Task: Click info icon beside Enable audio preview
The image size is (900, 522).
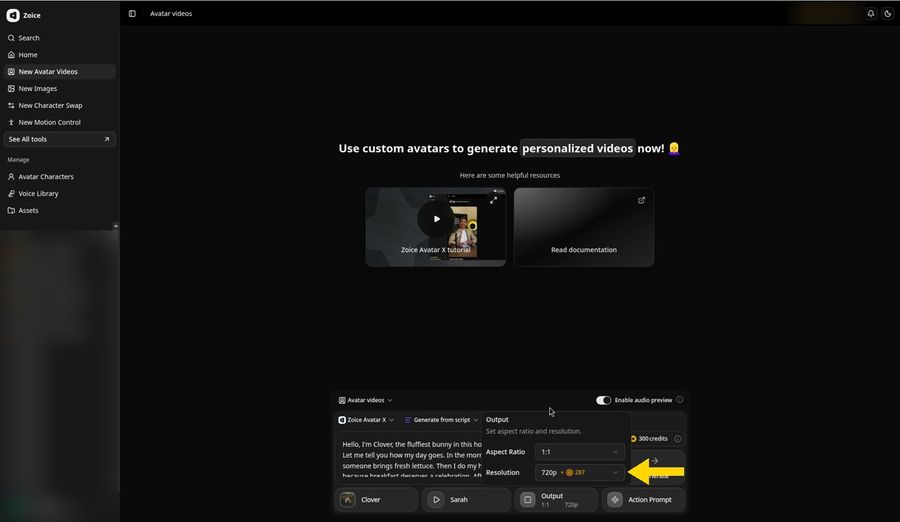Action: tap(680, 400)
